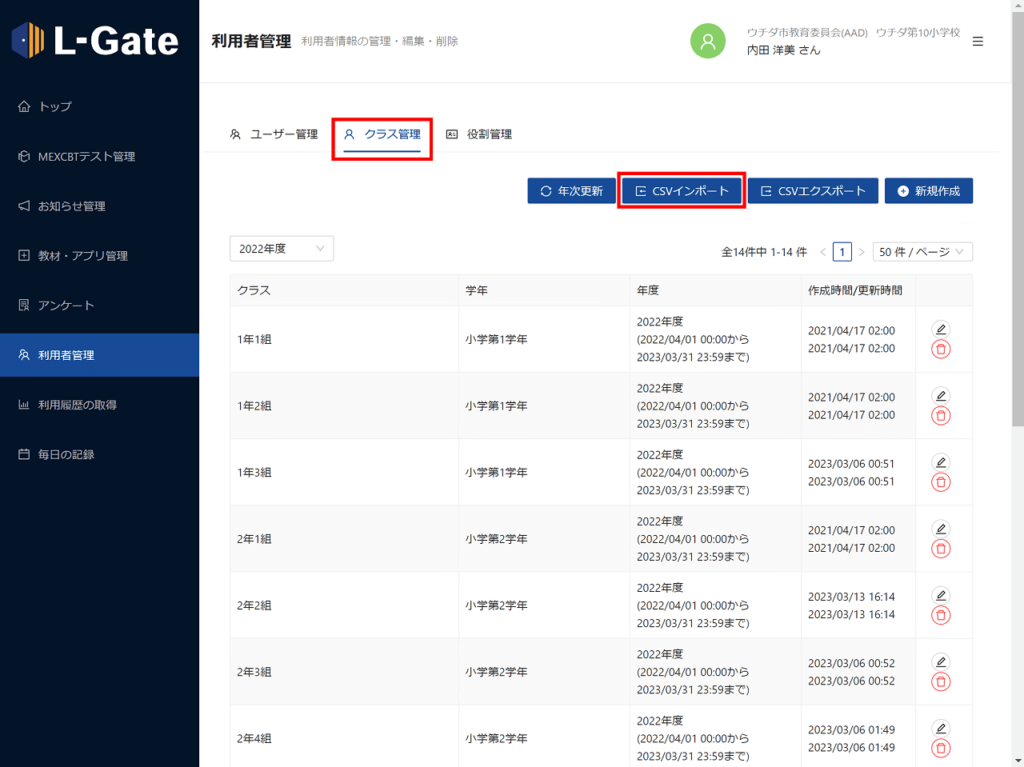Open 毎日の記録 in the sidebar
Image resolution: width=1024 pixels, height=767 pixels.
(66, 454)
